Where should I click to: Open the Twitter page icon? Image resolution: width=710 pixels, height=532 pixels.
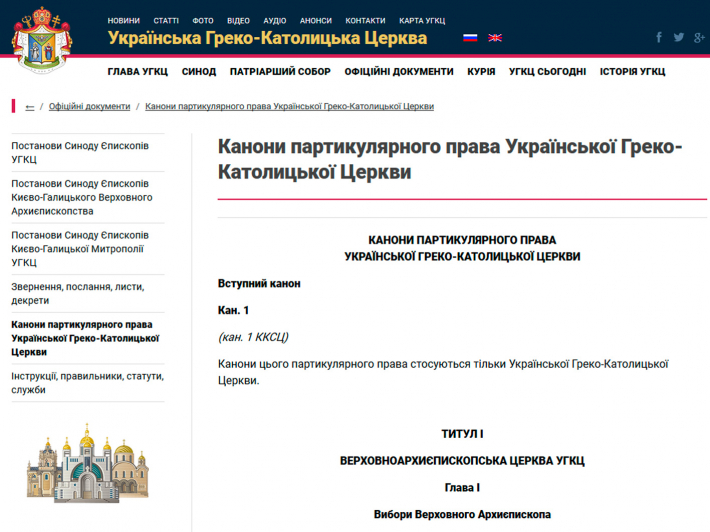point(679,38)
